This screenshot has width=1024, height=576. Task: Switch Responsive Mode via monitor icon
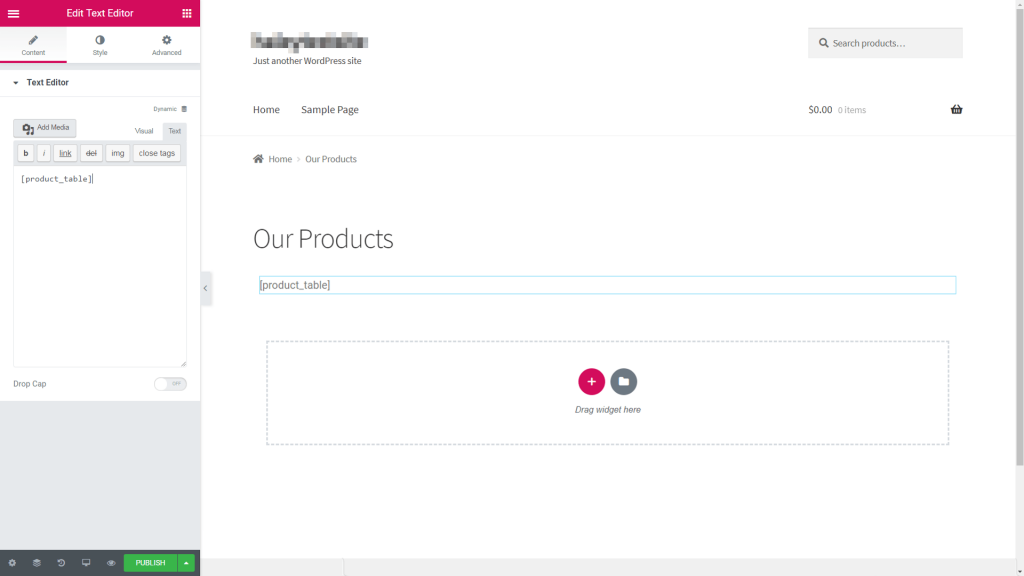(x=86, y=563)
